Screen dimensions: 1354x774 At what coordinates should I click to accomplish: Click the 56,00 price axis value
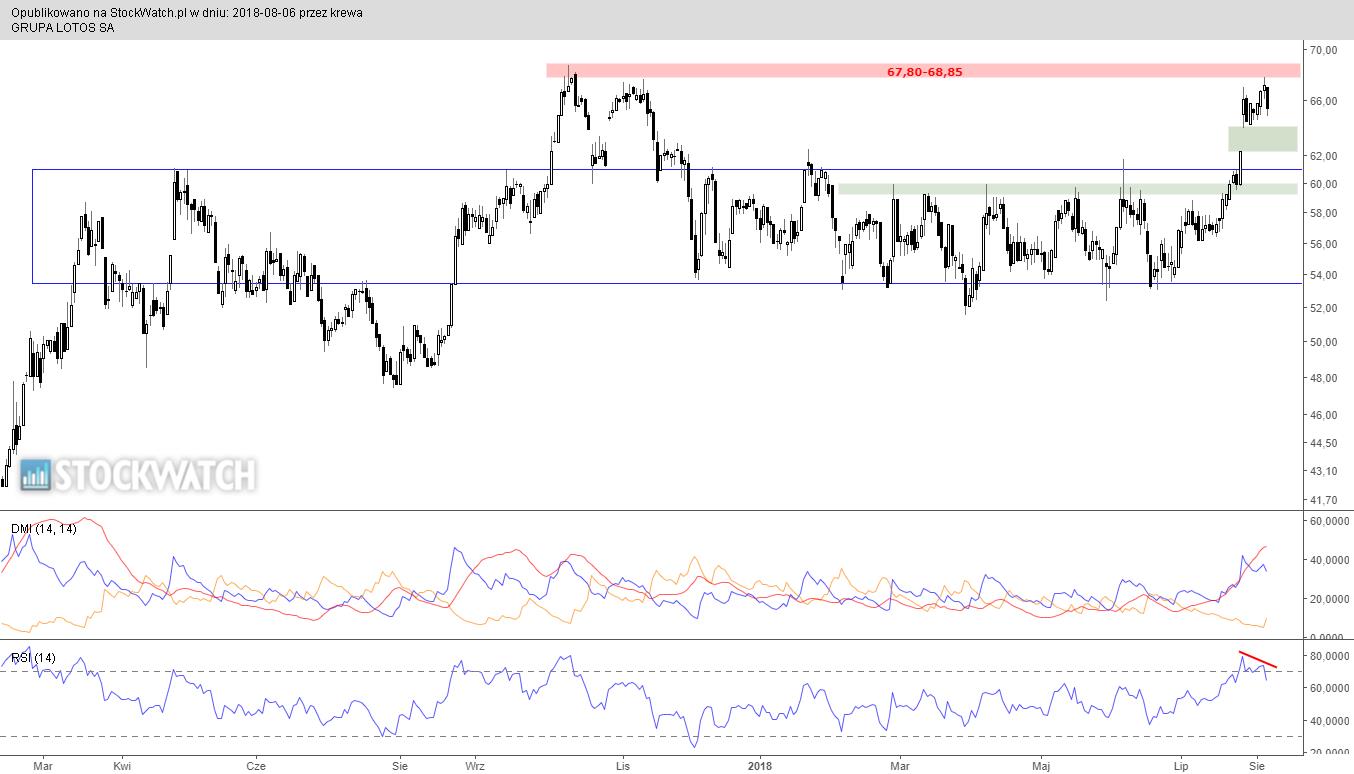pos(1323,244)
